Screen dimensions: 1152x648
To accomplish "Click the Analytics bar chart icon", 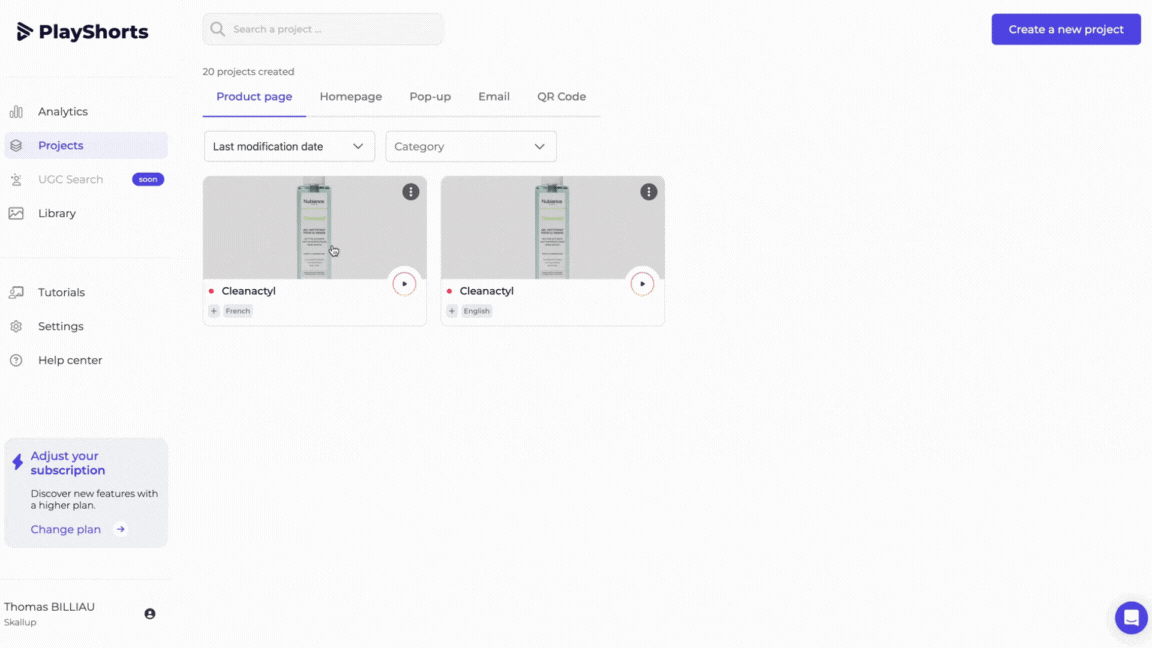I will (16, 112).
